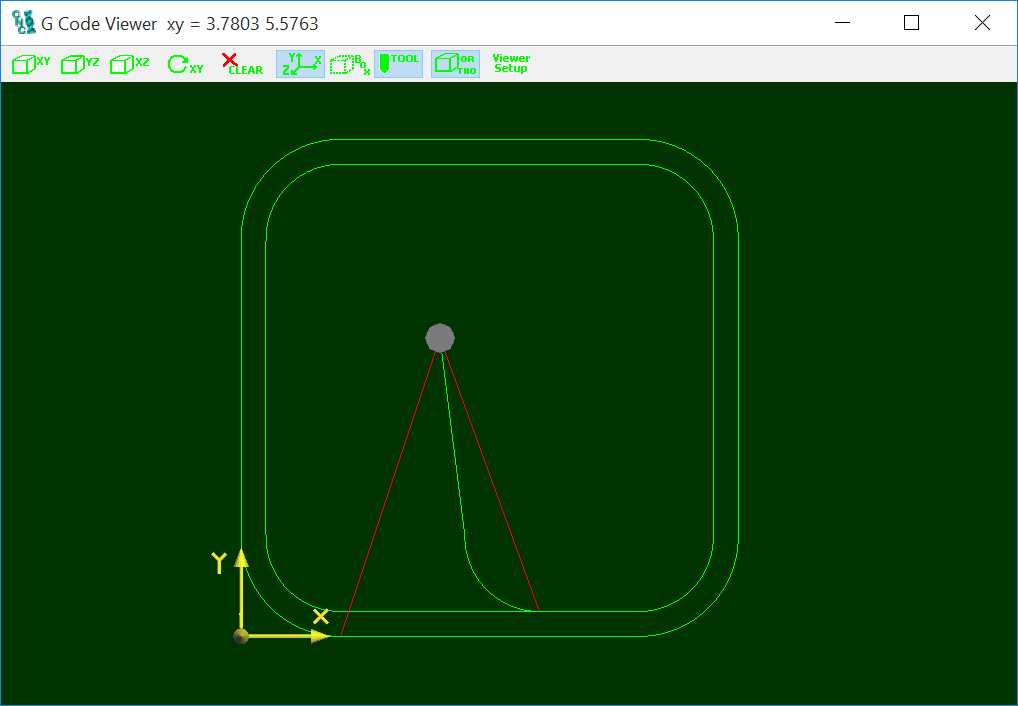Switch to the XY plane view
The height and width of the screenshot is (706, 1018).
coord(31,64)
